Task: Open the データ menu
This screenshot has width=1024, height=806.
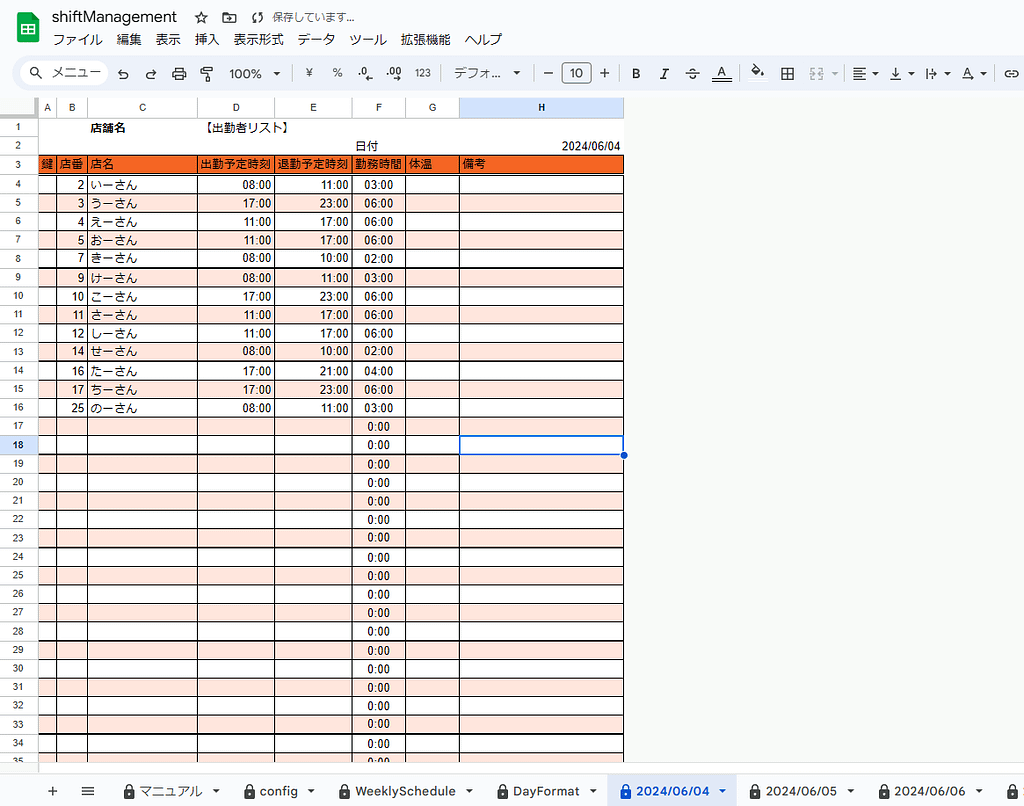Action: point(316,40)
